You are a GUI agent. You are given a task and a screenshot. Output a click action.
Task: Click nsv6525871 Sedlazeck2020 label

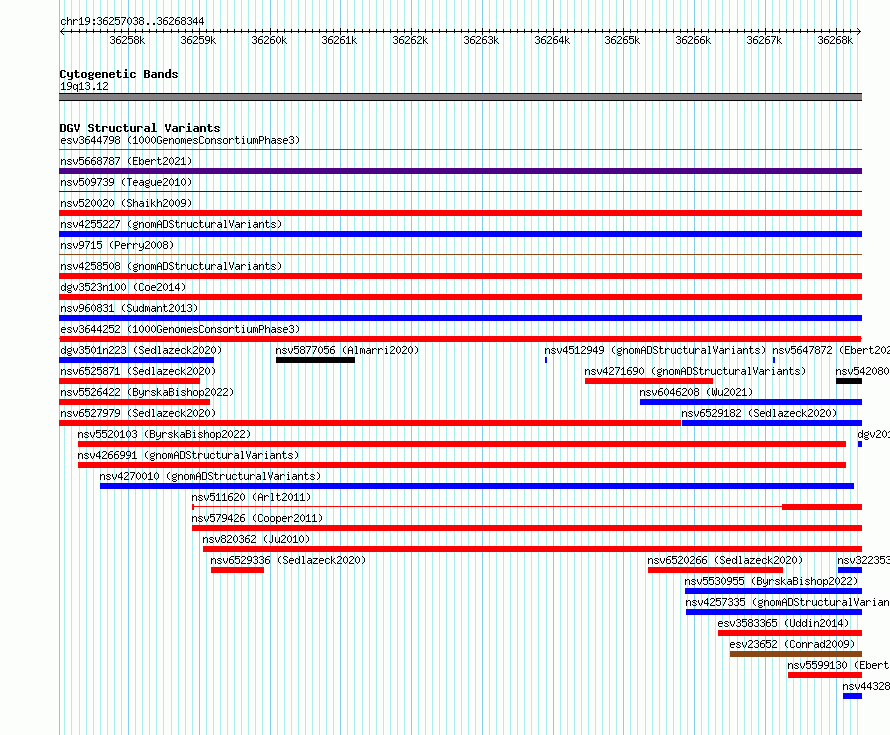[x=138, y=371]
